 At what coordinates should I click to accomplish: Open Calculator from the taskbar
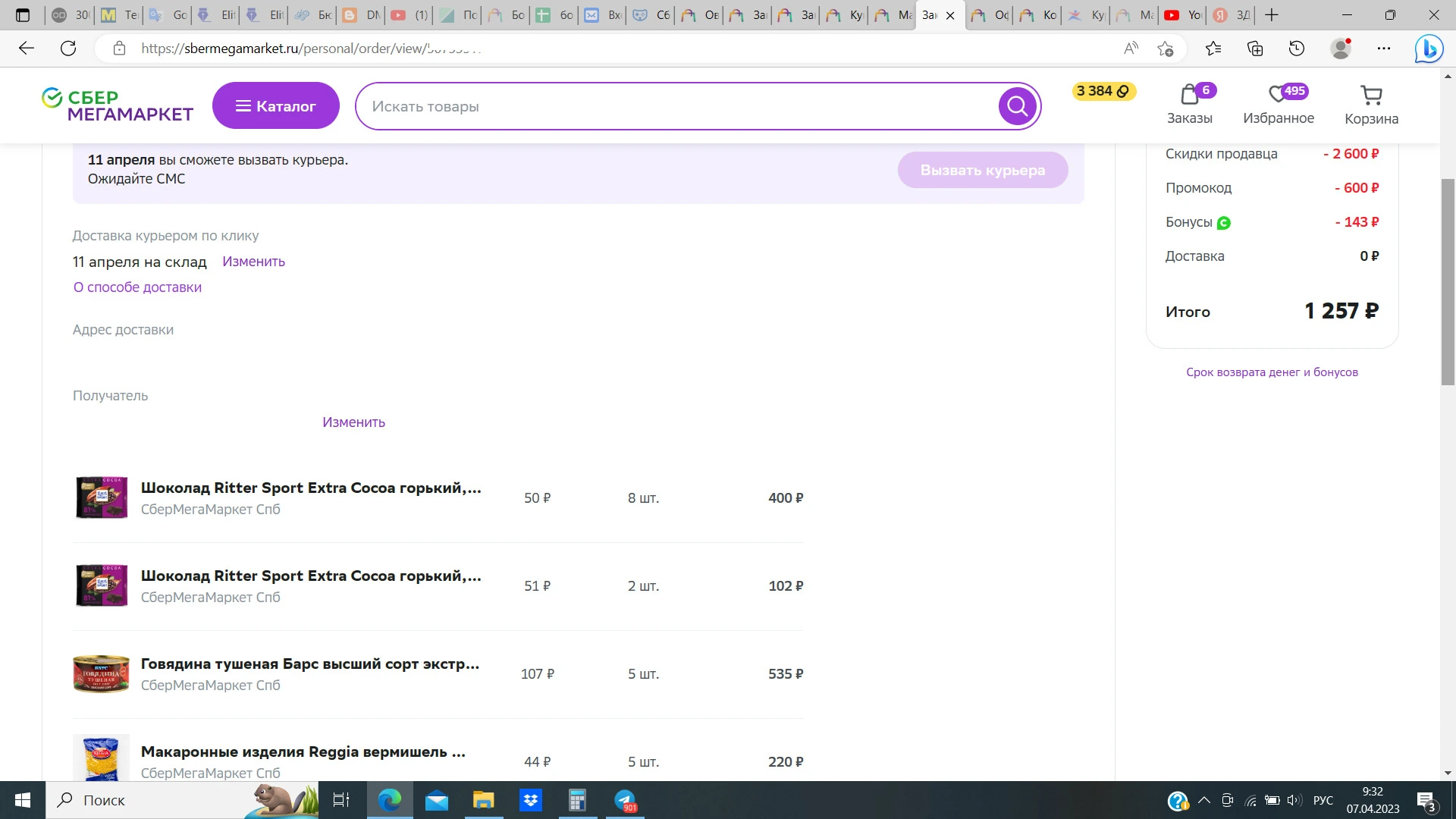578,800
